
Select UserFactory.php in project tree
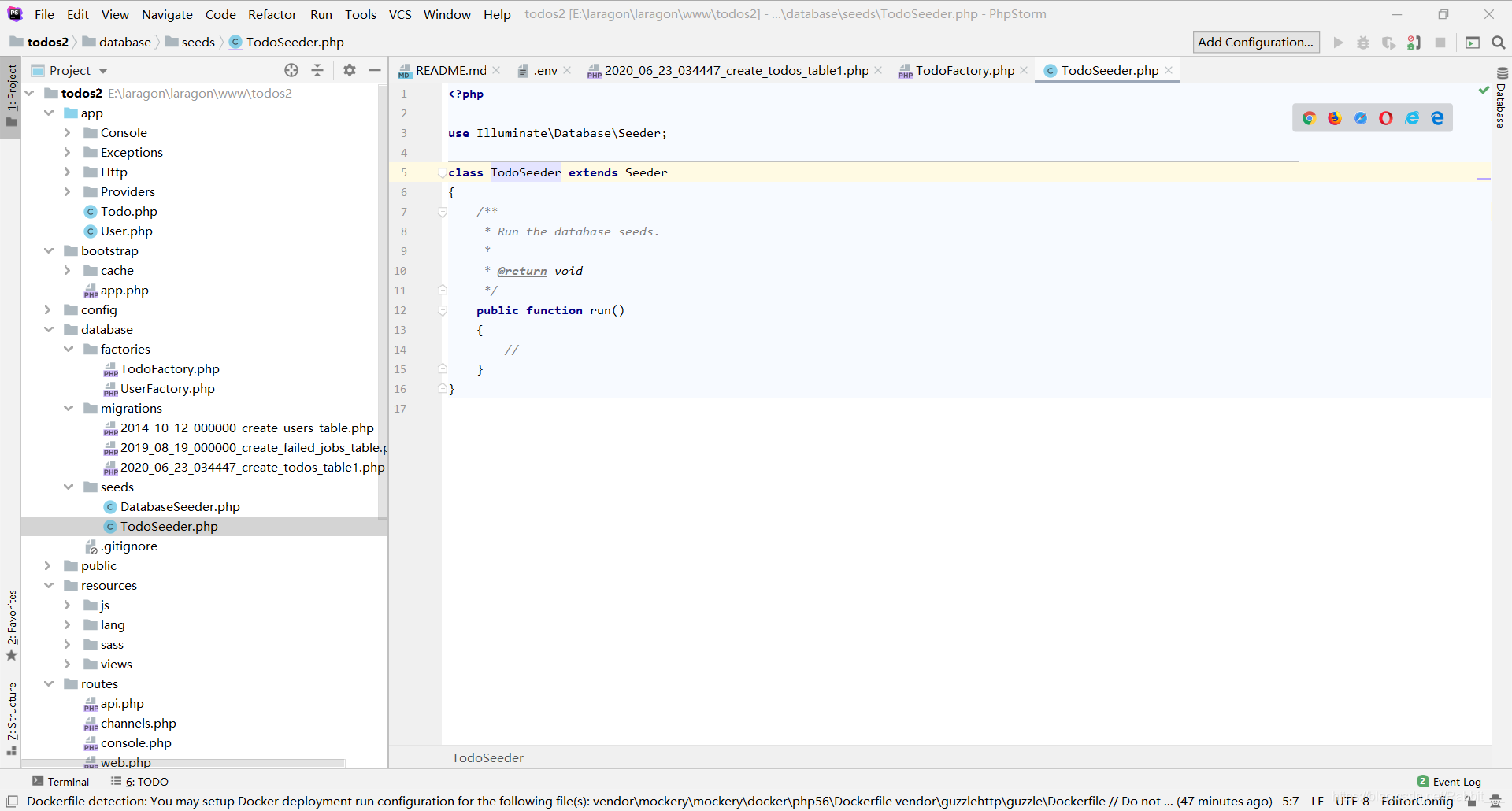pos(167,388)
